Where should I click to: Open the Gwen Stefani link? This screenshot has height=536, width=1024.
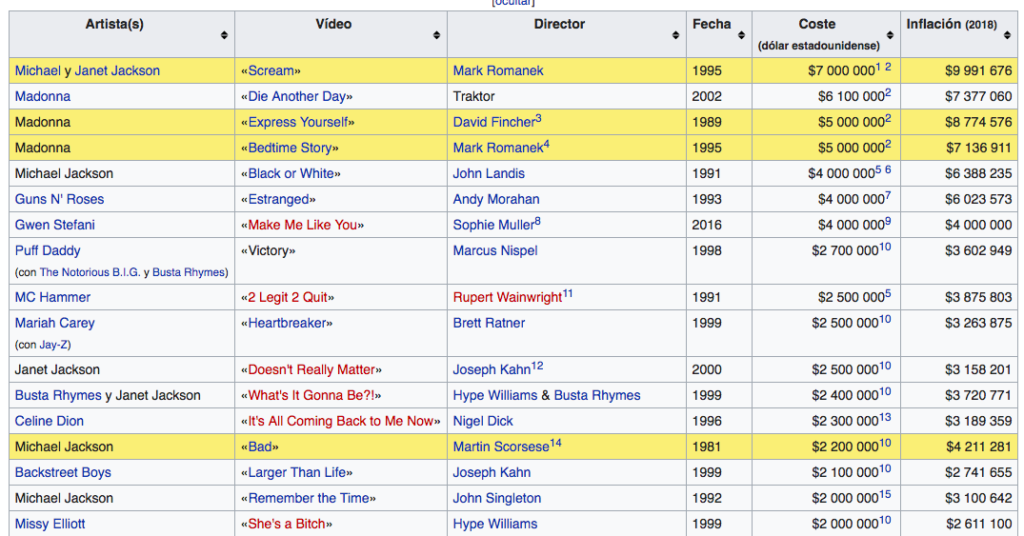[x=55, y=225]
